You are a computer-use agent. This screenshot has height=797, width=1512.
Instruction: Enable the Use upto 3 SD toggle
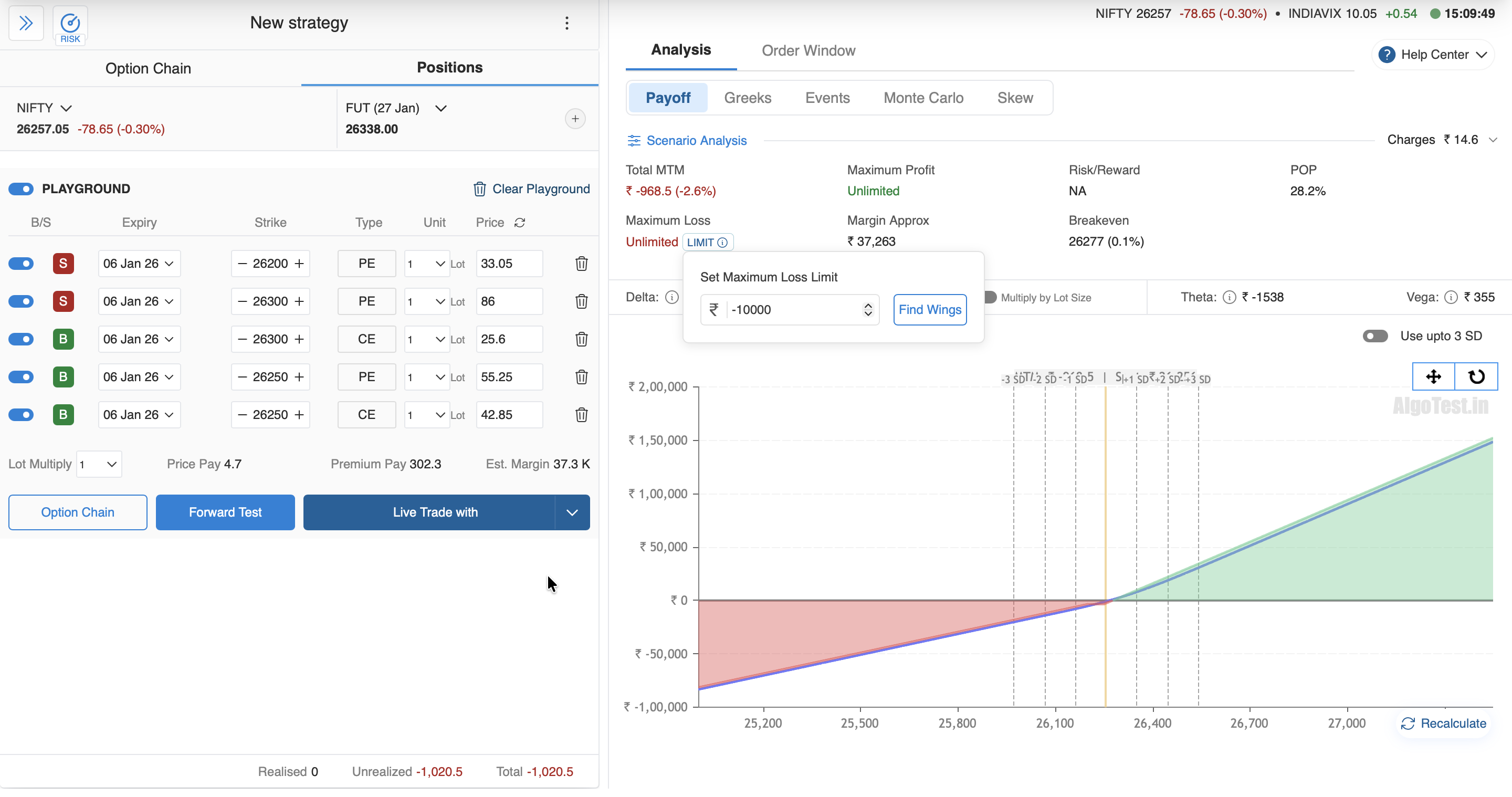point(1374,337)
